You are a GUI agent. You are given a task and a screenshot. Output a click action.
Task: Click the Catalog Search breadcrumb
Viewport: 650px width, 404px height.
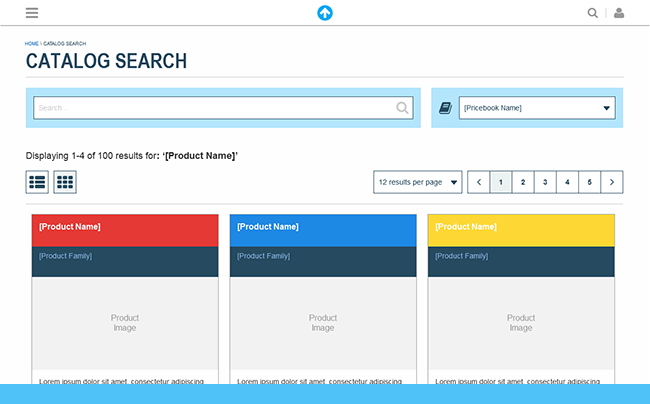click(x=65, y=44)
